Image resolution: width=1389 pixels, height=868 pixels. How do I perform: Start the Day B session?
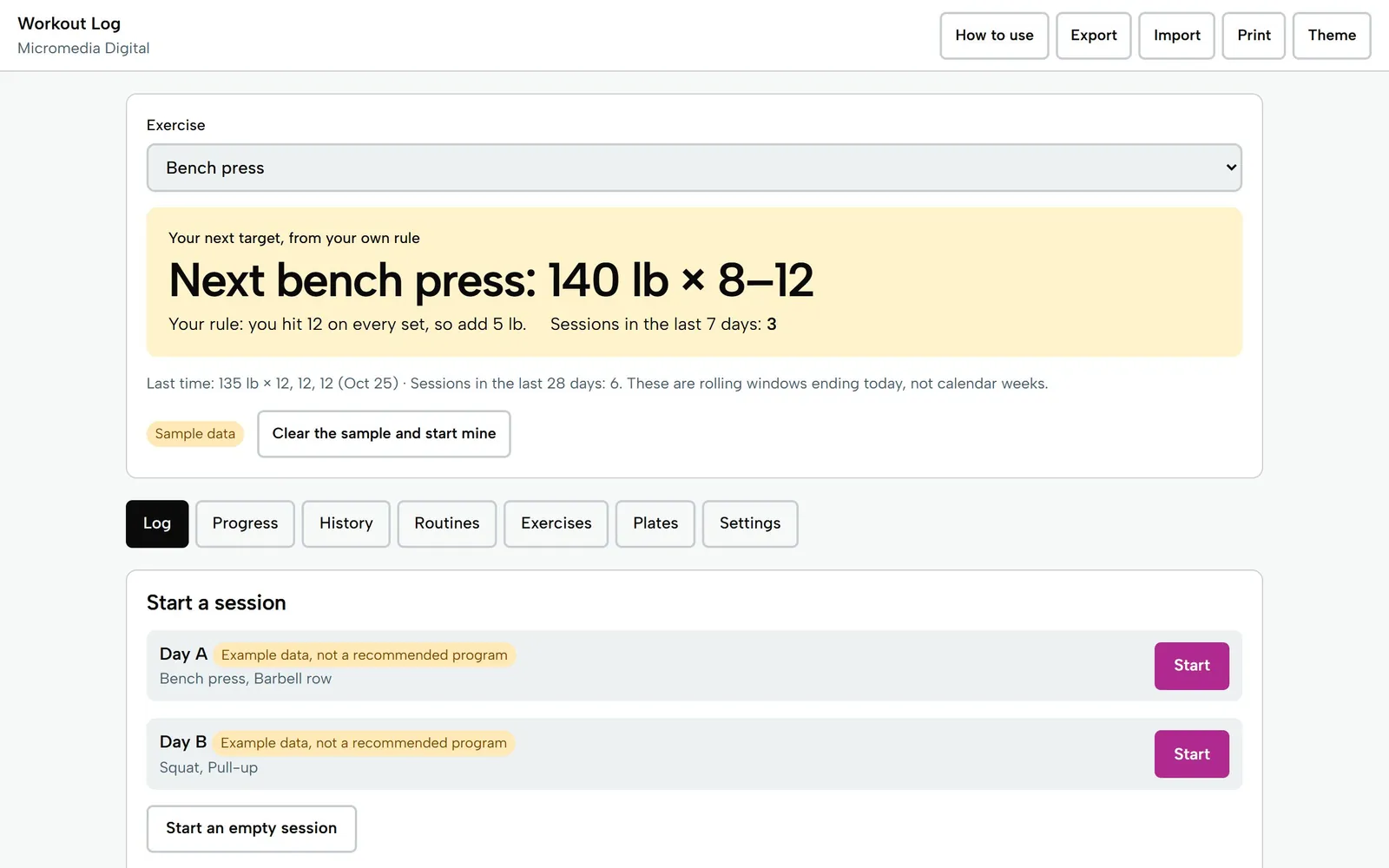[1191, 754]
